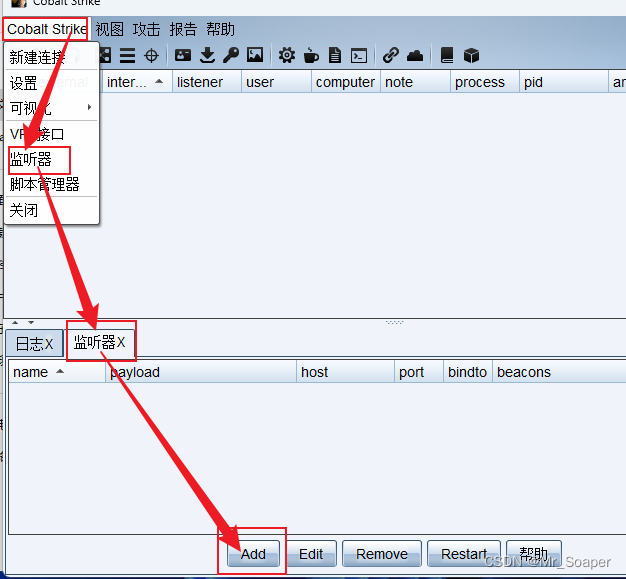
Task: Expand the 可视化 submenu
Action: [52, 108]
